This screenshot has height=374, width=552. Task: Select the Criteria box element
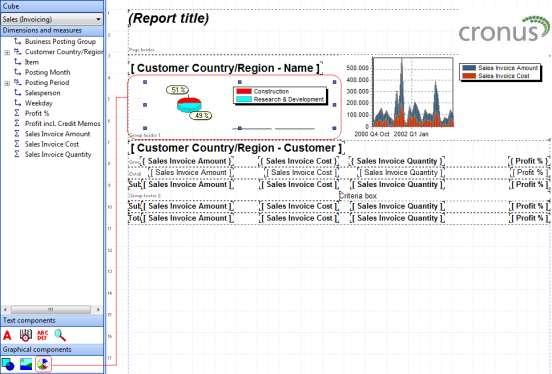358,195
